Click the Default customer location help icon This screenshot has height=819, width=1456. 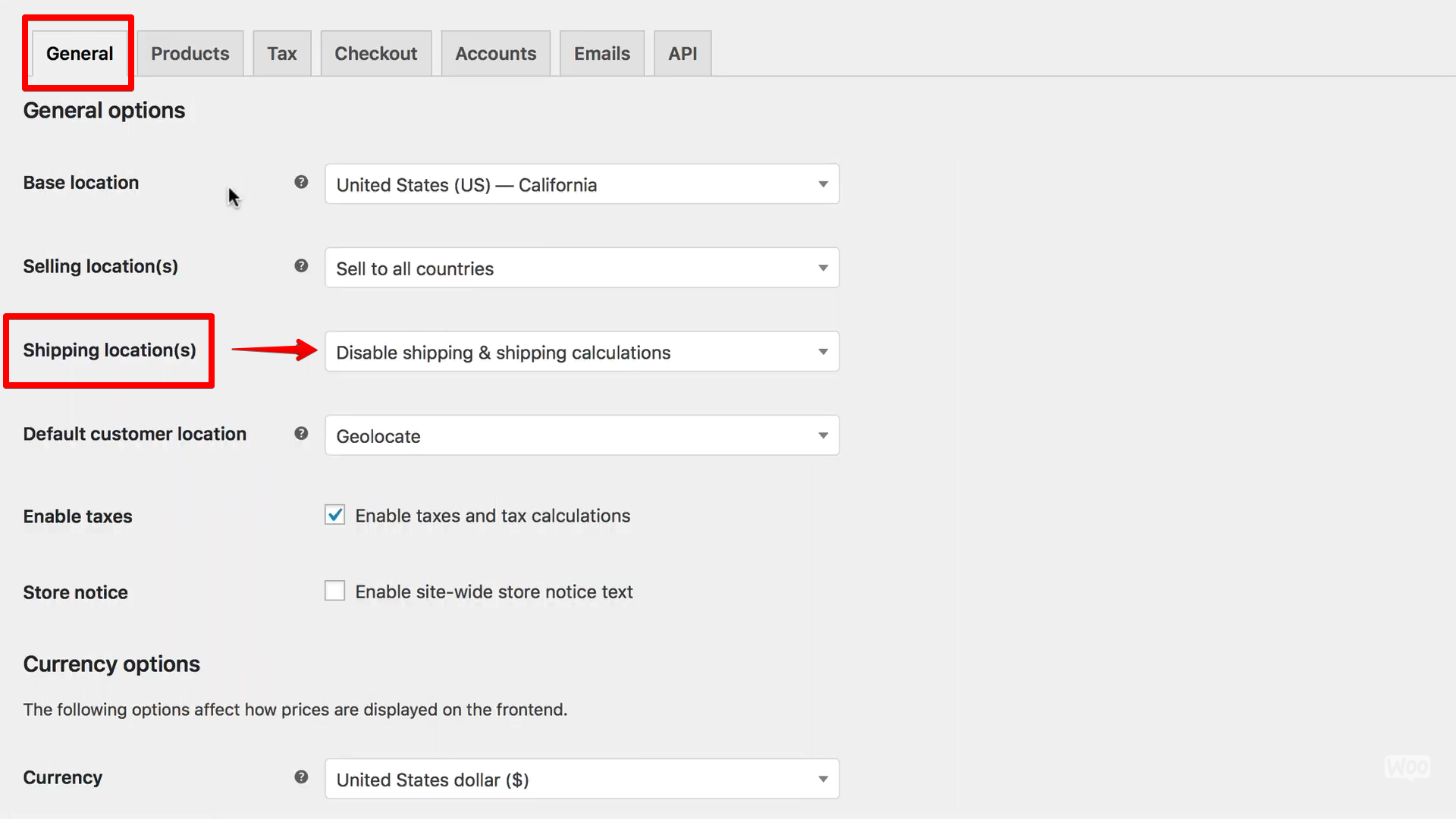coord(301,433)
